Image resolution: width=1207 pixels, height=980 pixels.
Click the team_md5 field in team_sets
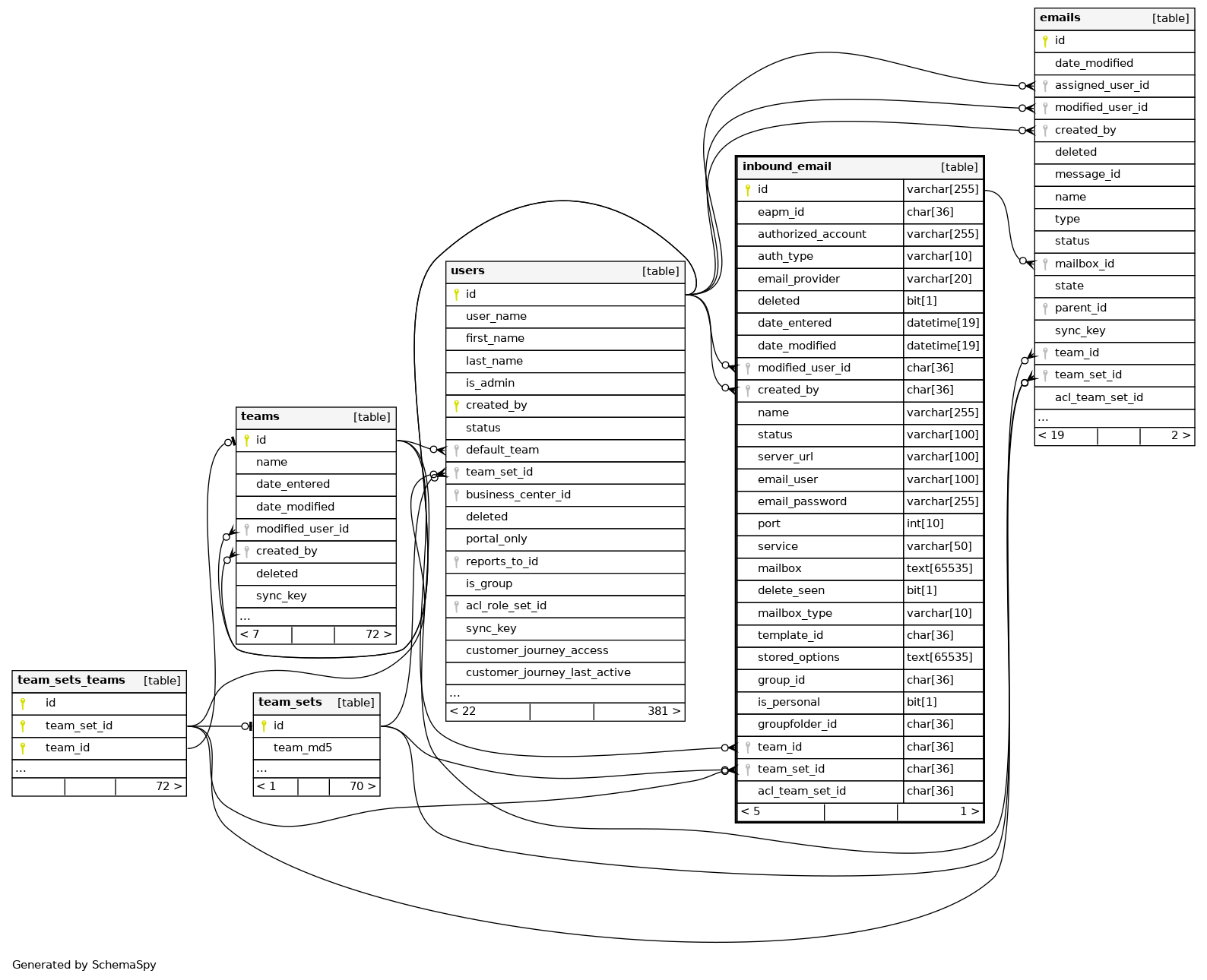(x=303, y=748)
